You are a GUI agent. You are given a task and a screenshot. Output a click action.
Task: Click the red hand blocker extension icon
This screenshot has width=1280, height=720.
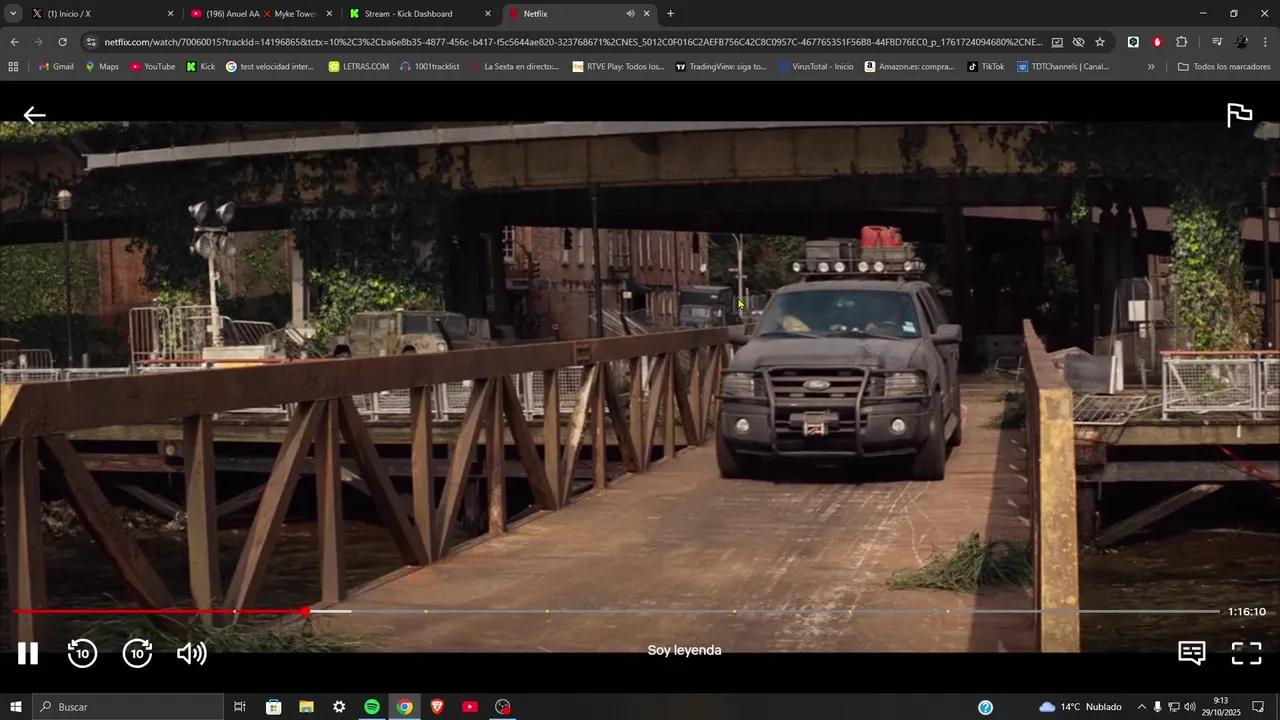(x=1157, y=42)
